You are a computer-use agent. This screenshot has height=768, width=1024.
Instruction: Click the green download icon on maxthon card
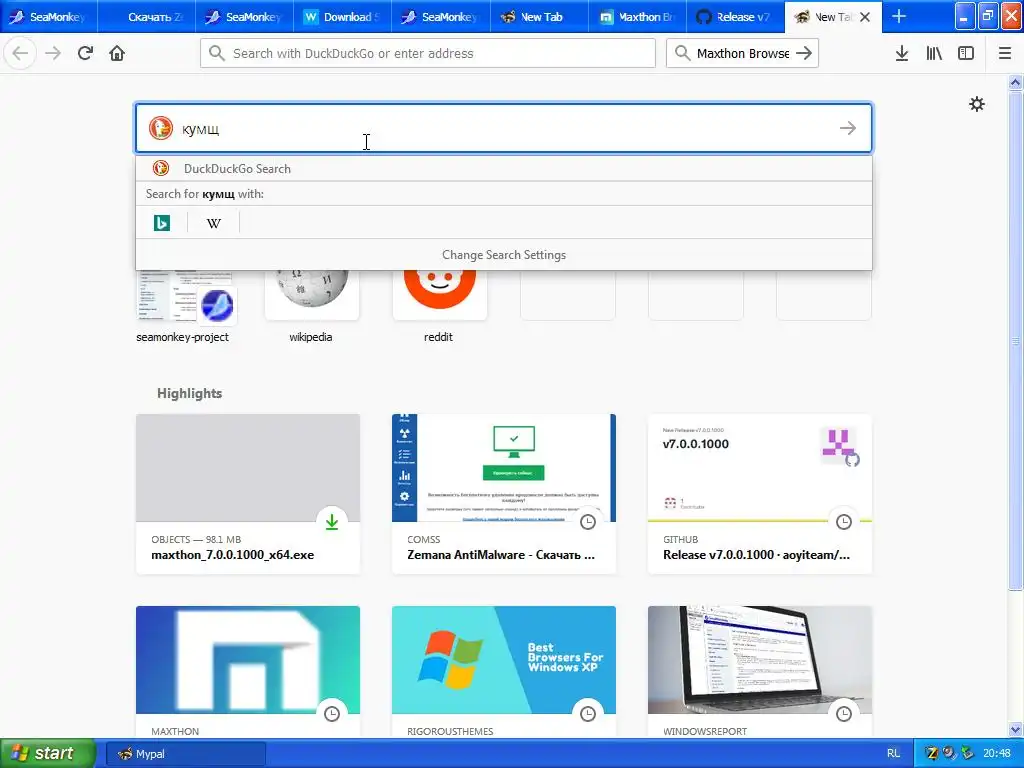(332, 522)
